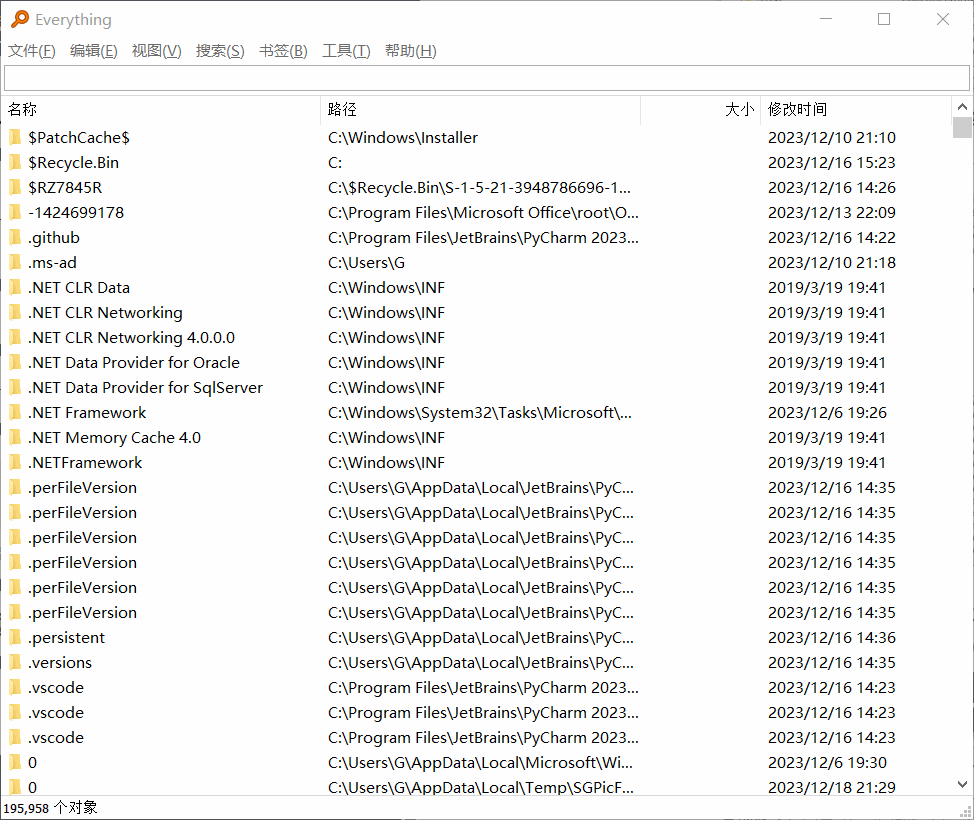Sort by the 路径 column header
This screenshot has height=820, width=974.
481,109
